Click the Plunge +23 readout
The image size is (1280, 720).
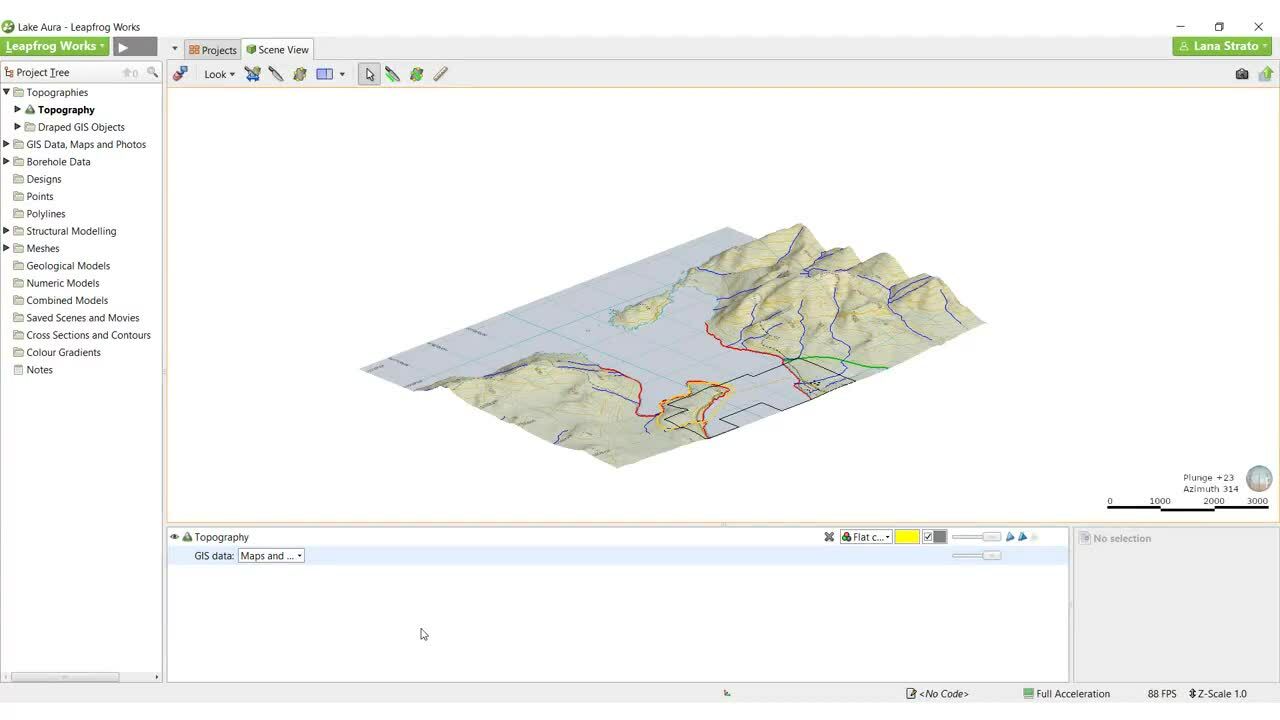click(x=1208, y=478)
